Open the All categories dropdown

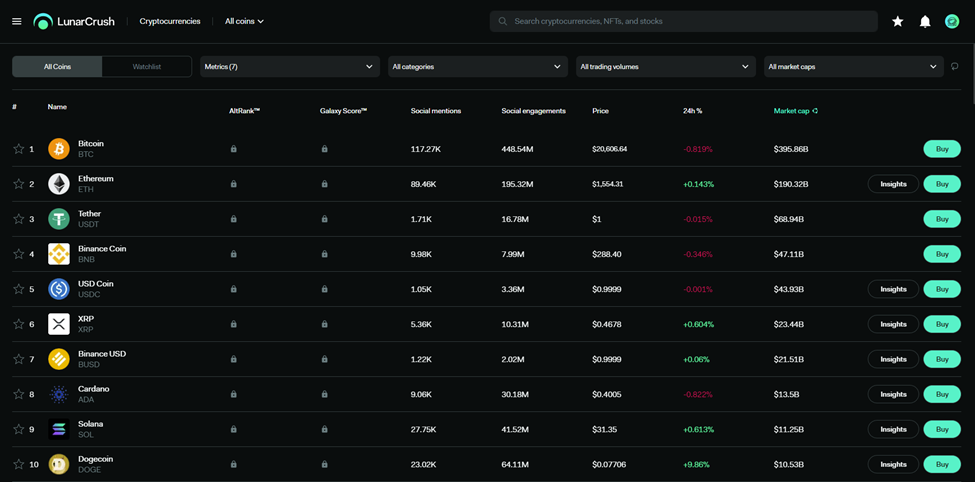[478, 67]
